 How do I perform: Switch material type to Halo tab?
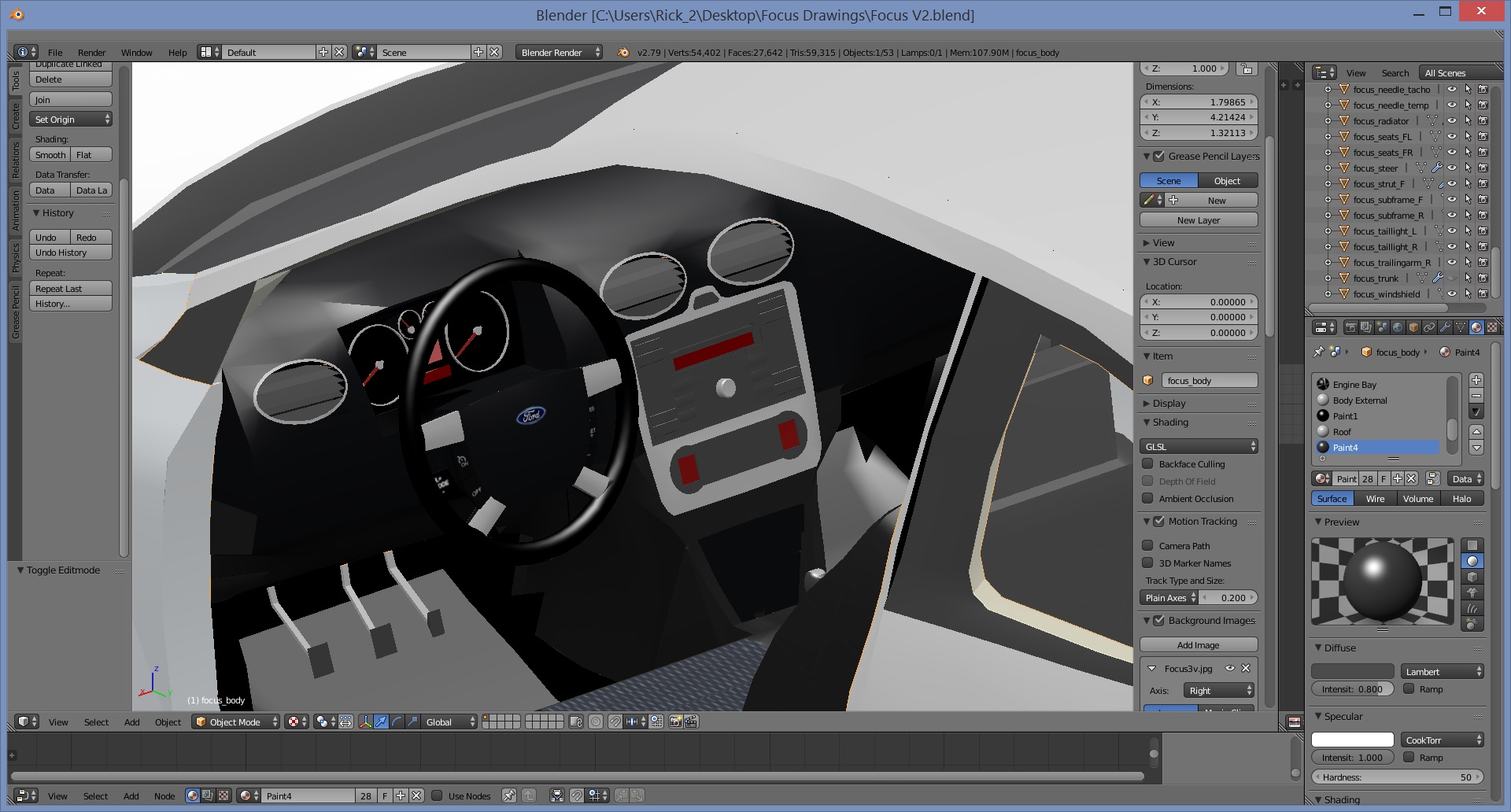pos(1461,498)
